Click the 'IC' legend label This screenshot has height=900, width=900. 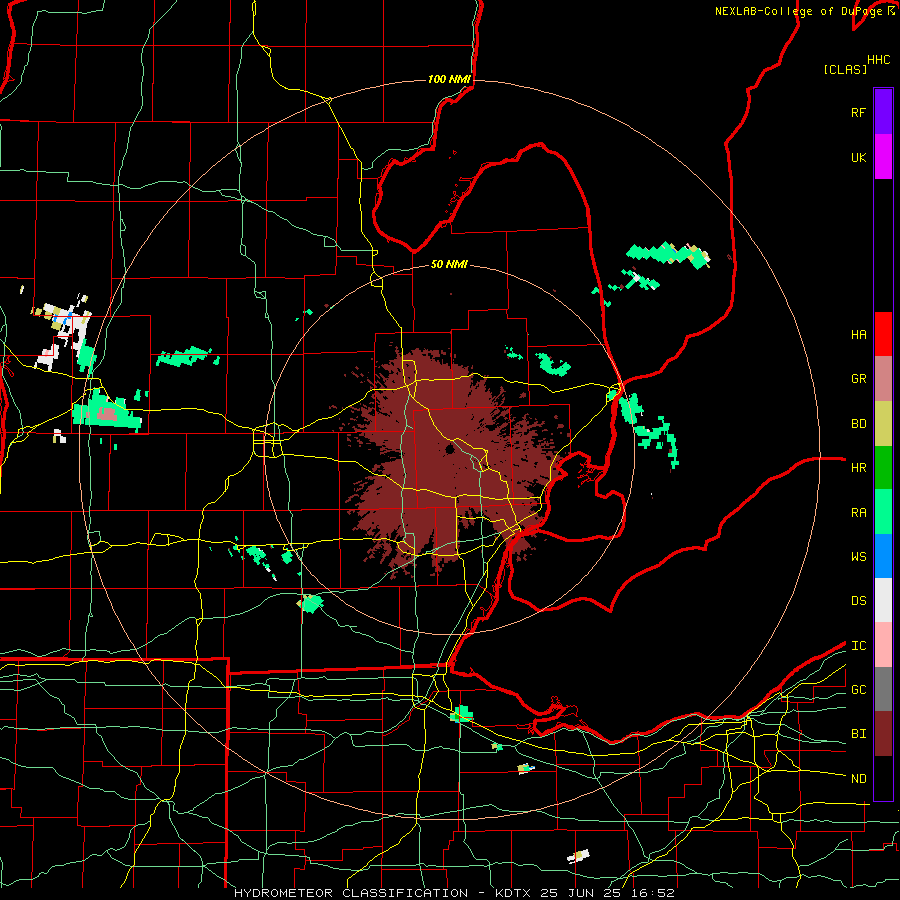click(x=858, y=646)
